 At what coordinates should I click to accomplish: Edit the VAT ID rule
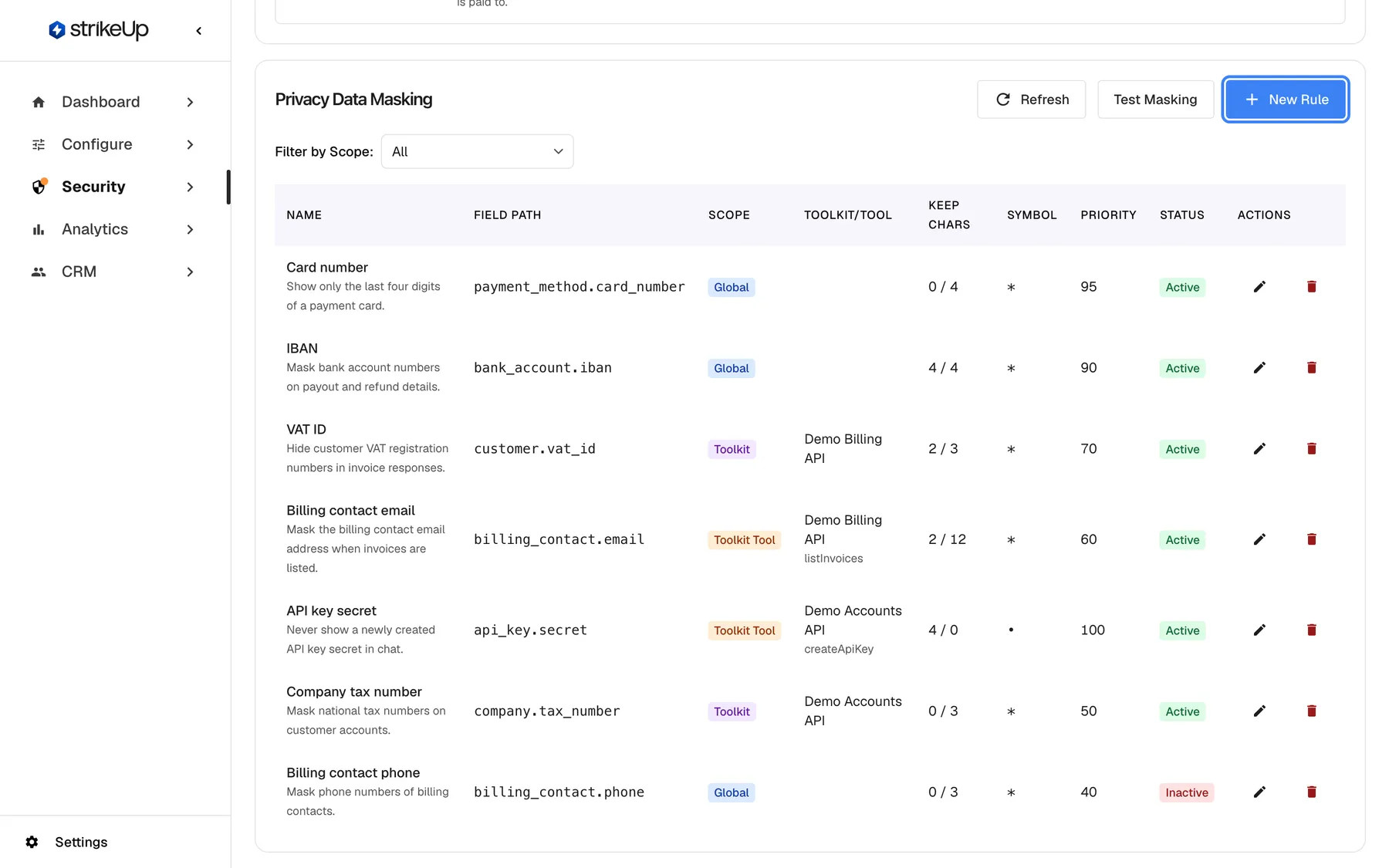pyautogui.click(x=1259, y=449)
